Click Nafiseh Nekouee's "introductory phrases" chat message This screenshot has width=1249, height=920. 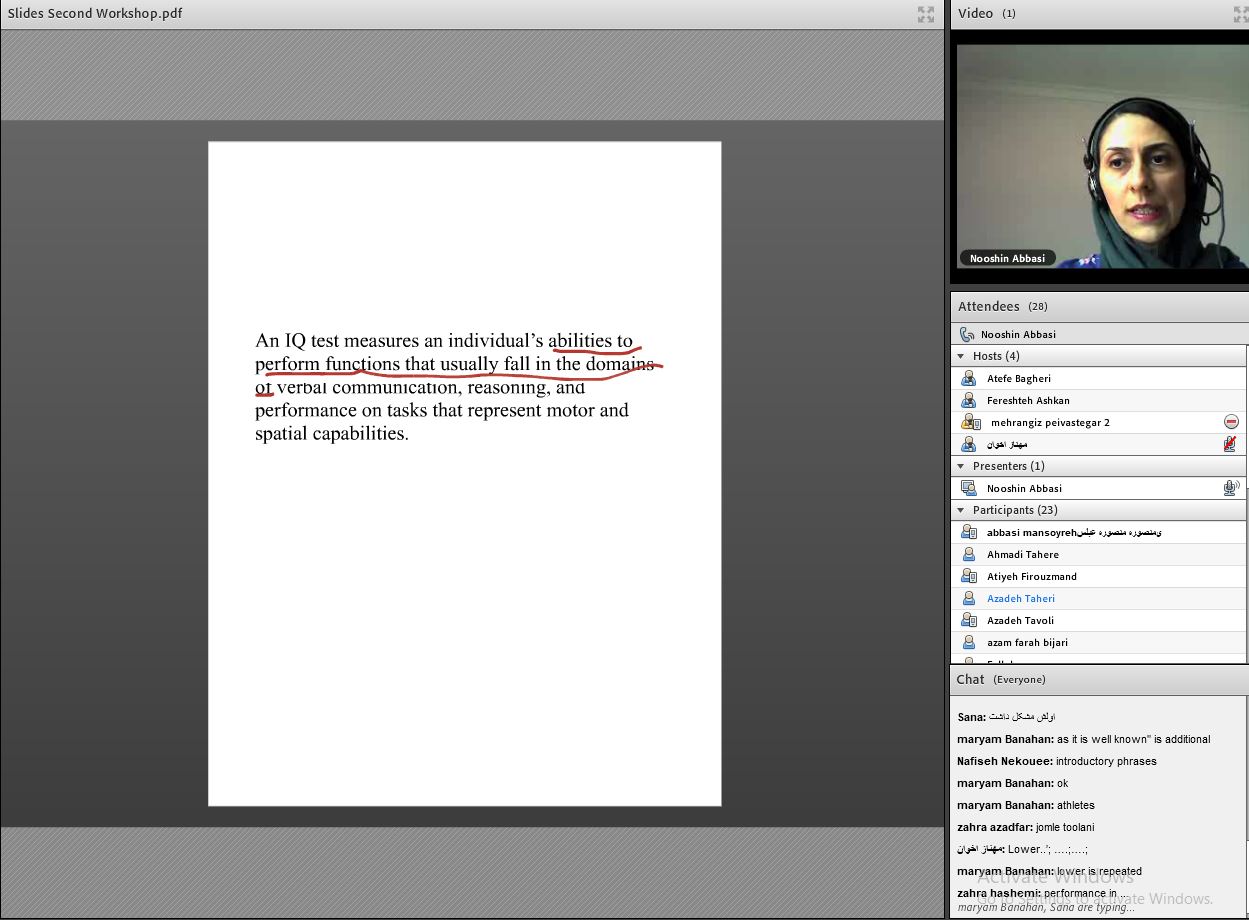[1057, 761]
